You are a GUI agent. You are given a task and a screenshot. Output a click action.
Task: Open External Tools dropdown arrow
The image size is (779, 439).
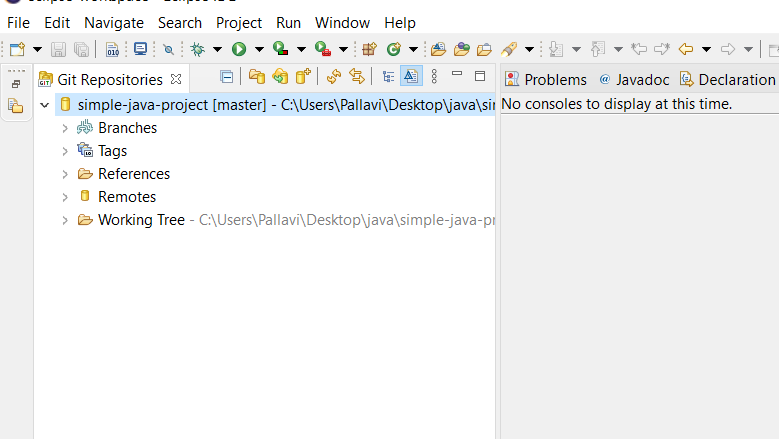tap(343, 49)
